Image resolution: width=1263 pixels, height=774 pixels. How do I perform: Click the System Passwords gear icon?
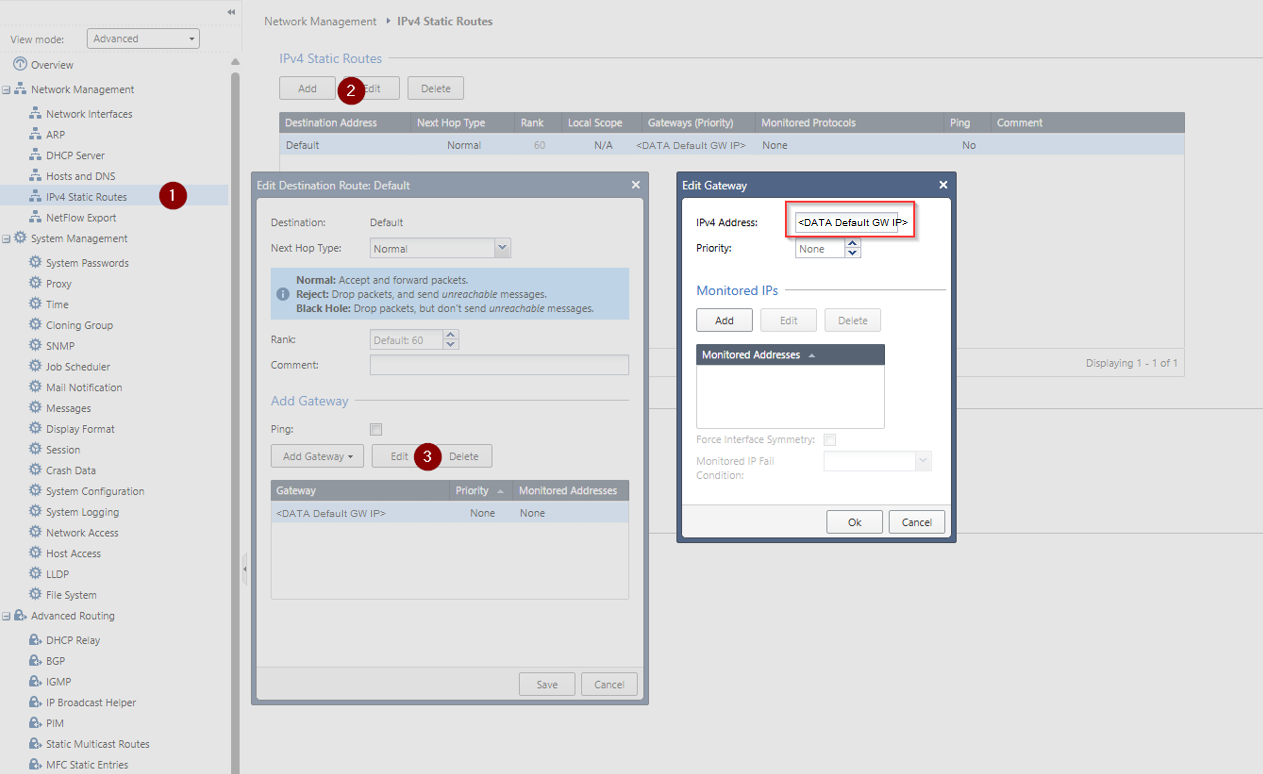coord(35,262)
